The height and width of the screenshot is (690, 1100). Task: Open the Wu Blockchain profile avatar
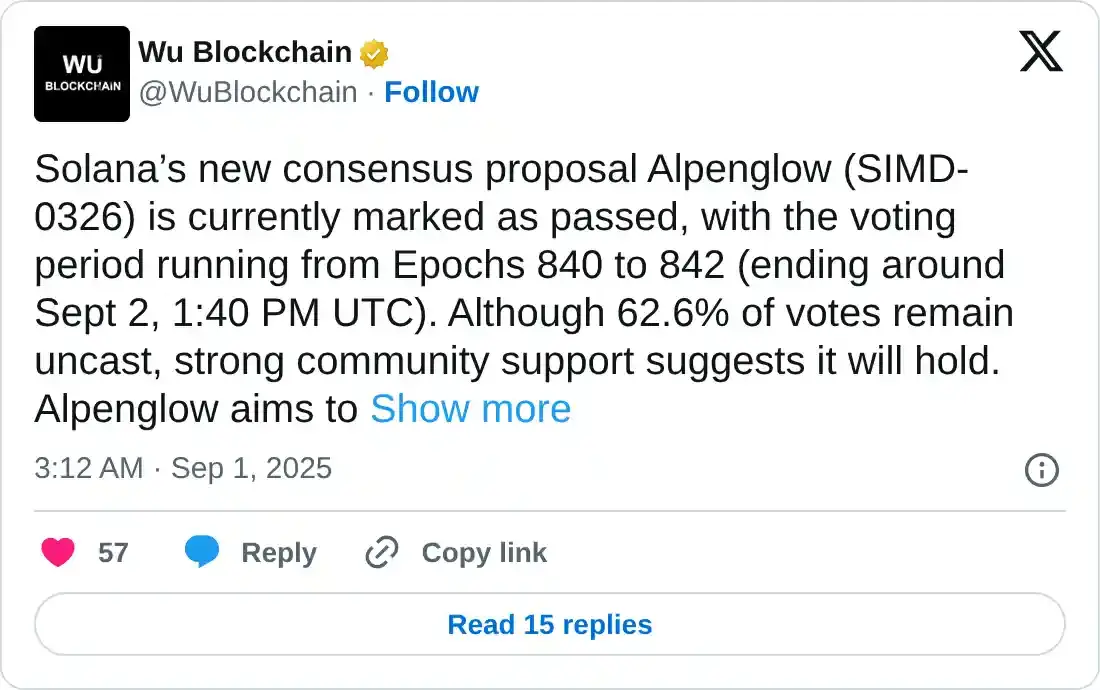82,74
